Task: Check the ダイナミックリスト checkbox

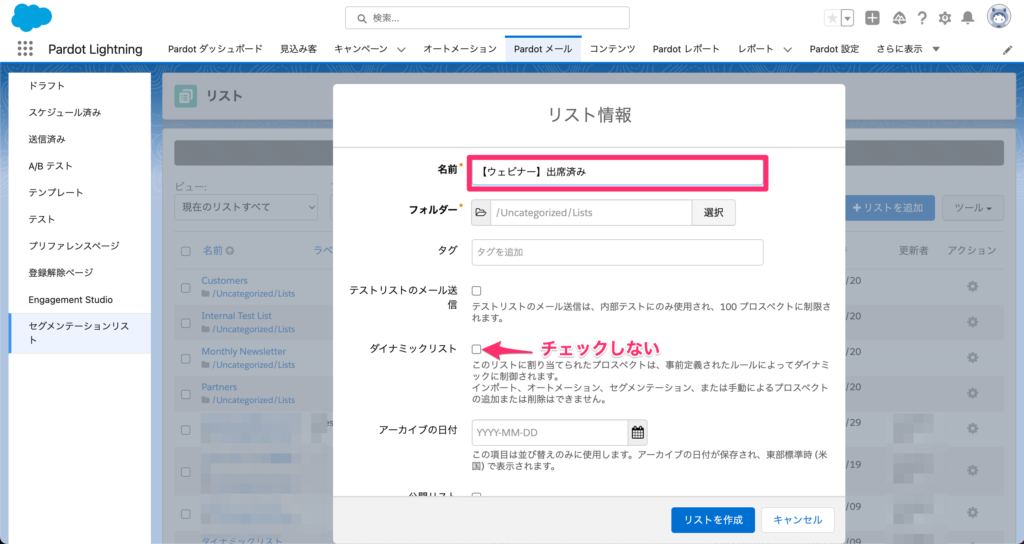Action: pyautogui.click(x=477, y=348)
